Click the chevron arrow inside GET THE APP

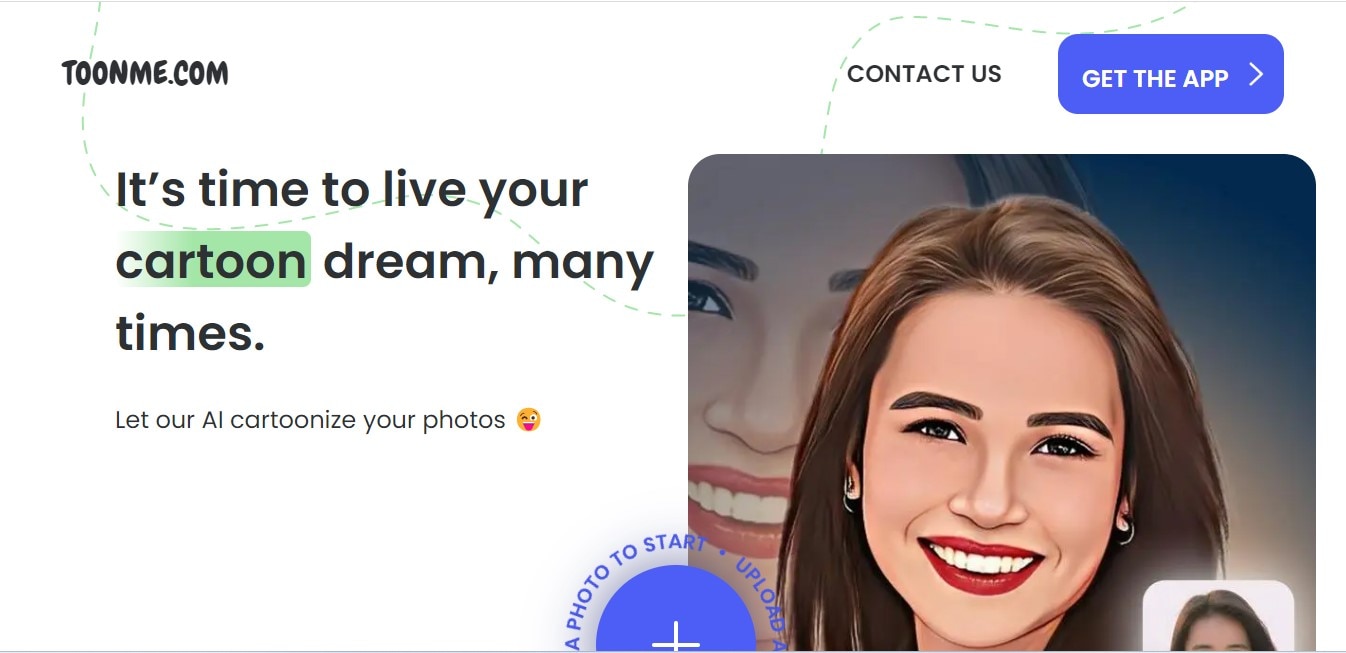tap(1256, 74)
